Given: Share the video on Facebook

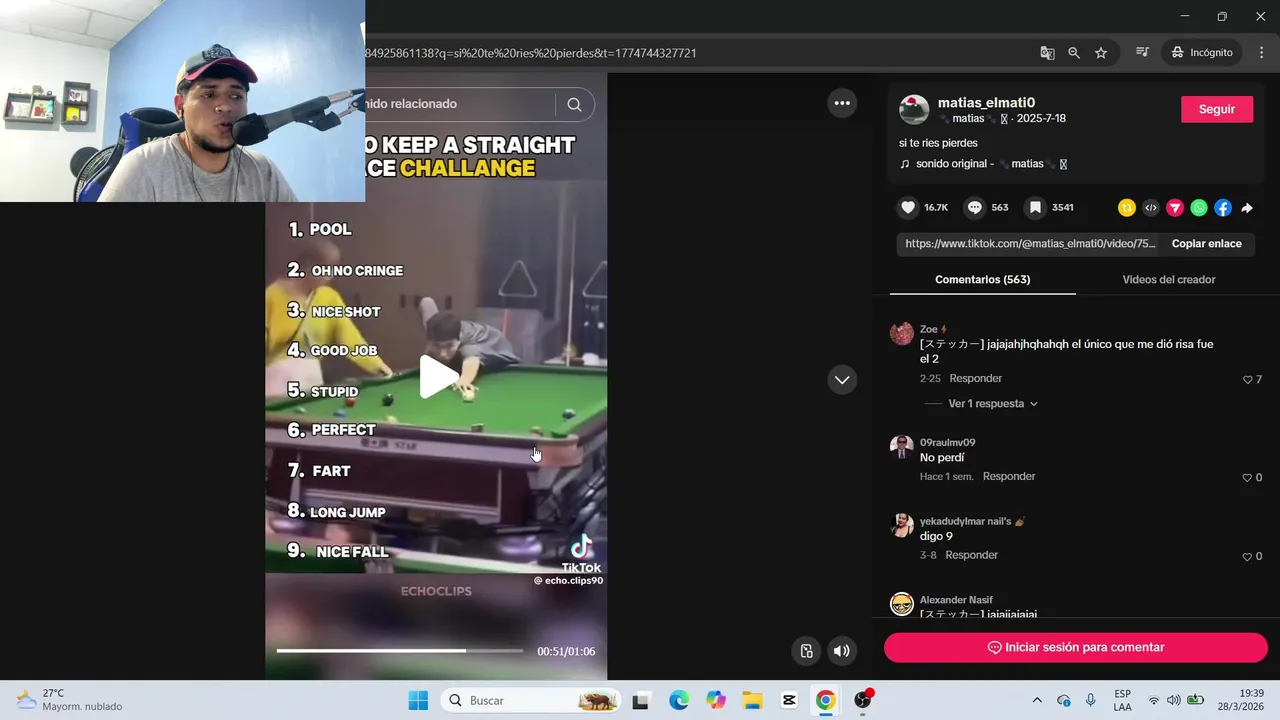Looking at the screenshot, I should (x=1223, y=208).
